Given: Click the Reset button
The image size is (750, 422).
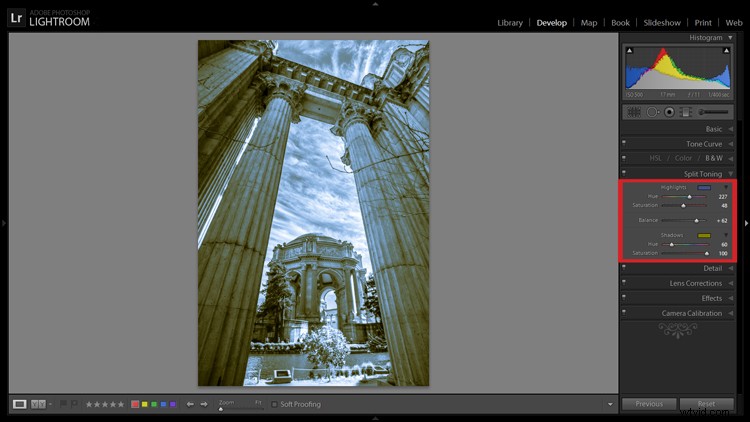Looking at the screenshot, I should (706, 404).
